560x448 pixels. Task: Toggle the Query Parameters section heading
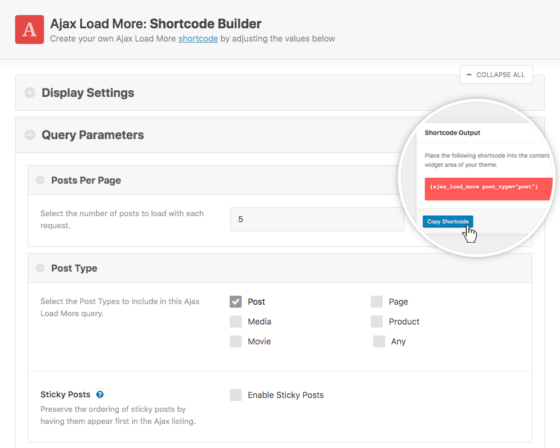pos(93,135)
